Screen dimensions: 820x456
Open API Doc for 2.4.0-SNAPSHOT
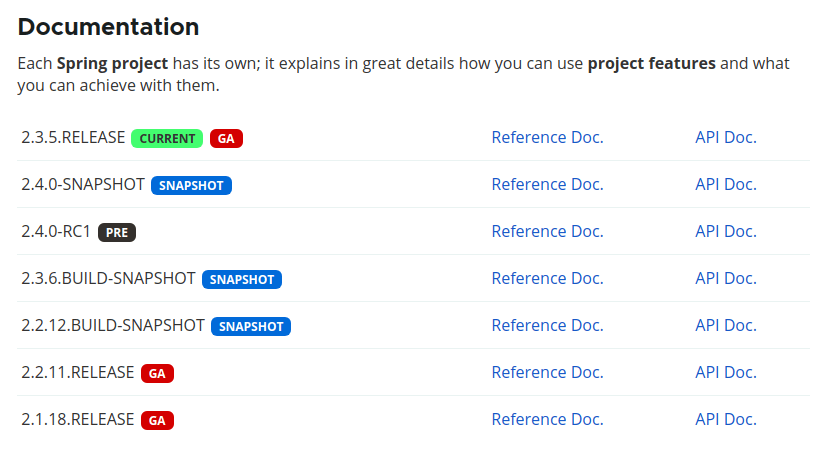click(x=726, y=185)
